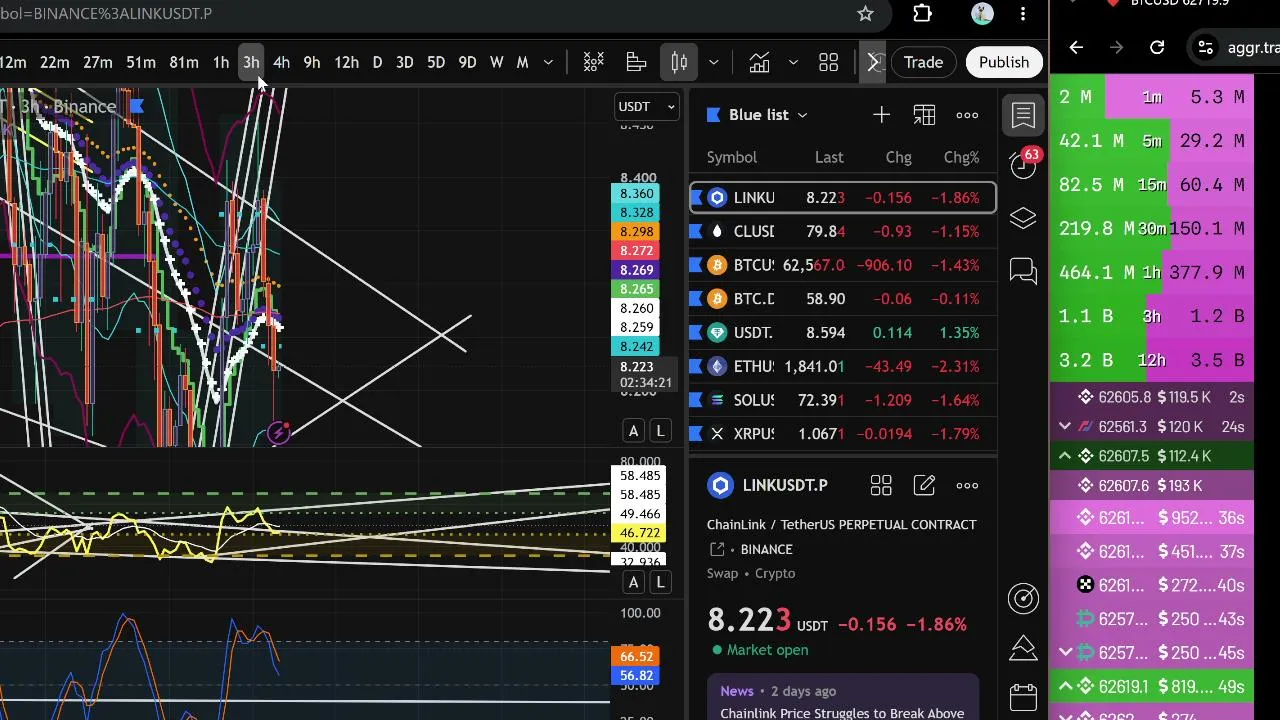Image resolution: width=1280 pixels, height=720 pixels.
Task: Open LINKUSDT.P details three-dot menu
Action: tap(967, 486)
